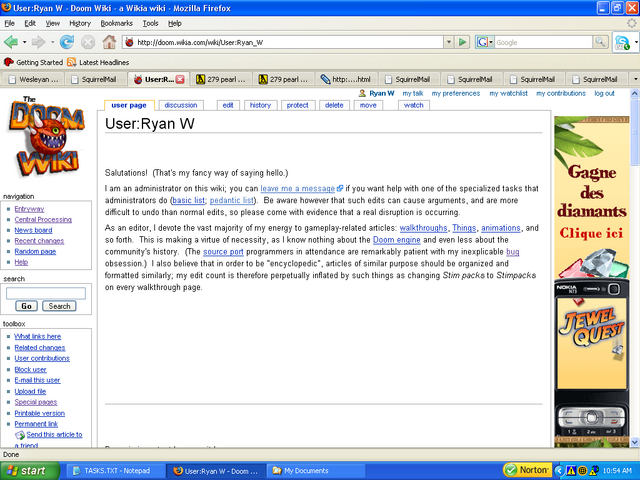
Task: Click the page scrollbar down arrow
Action: point(635,442)
